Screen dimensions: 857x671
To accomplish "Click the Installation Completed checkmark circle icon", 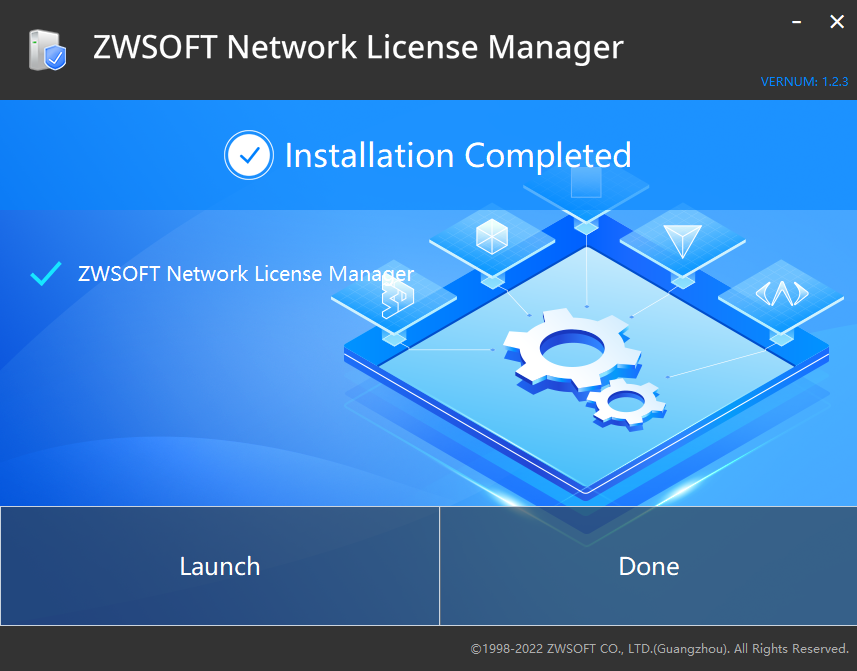I will click(x=249, y=155).
